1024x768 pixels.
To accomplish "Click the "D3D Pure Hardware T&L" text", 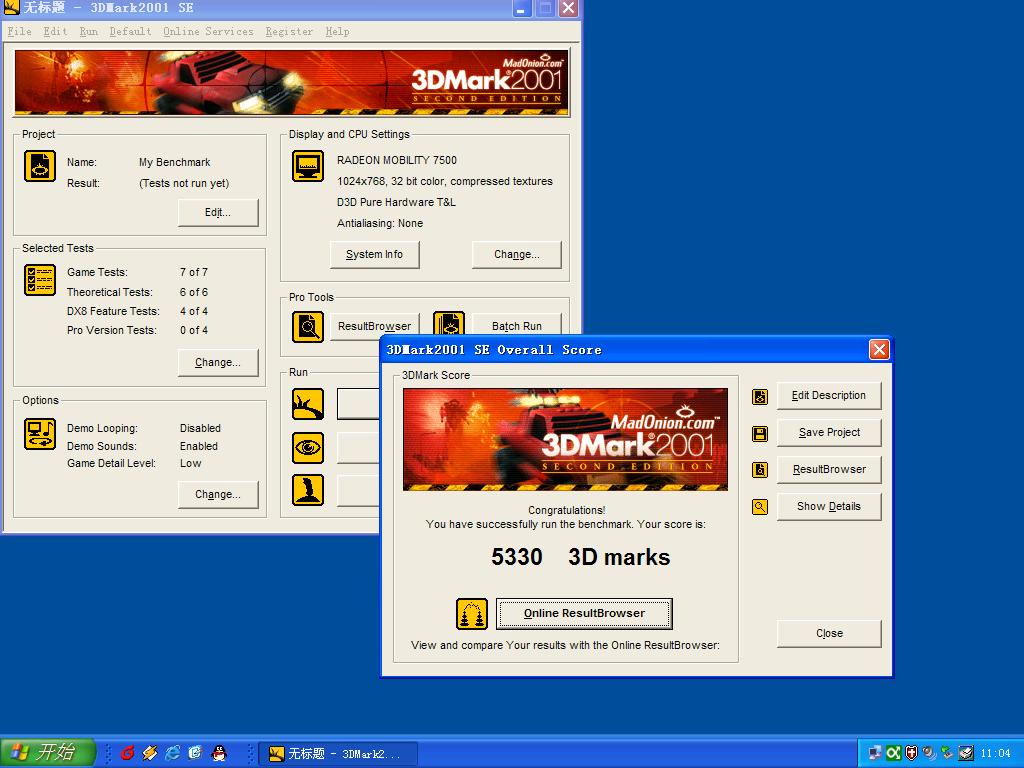I will pyautogui.click(x=396, y=202).
